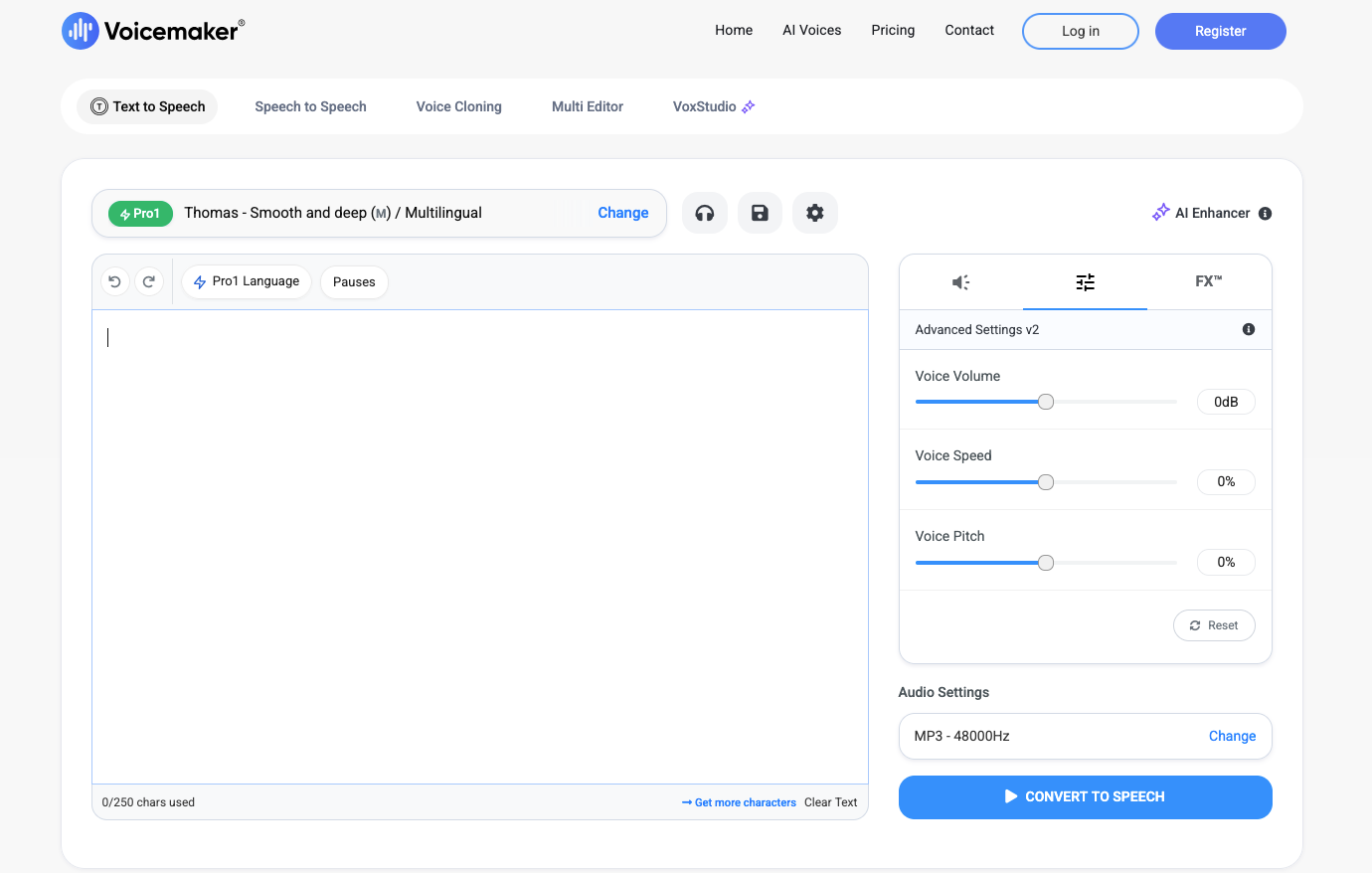Click the Voice Speed slider handle
1372x873 pixels.
click(x=1046, y=482)
